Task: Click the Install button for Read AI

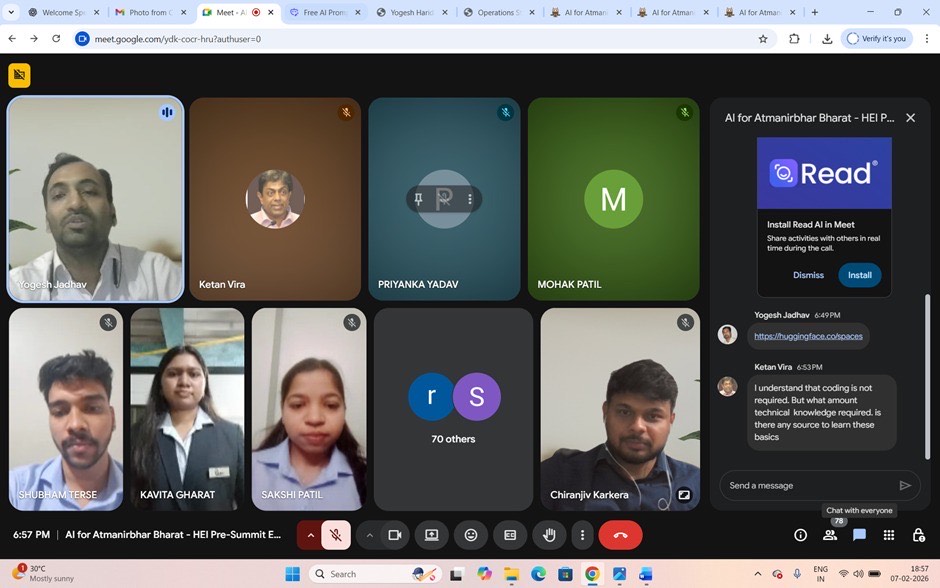Action: (859, 275)
